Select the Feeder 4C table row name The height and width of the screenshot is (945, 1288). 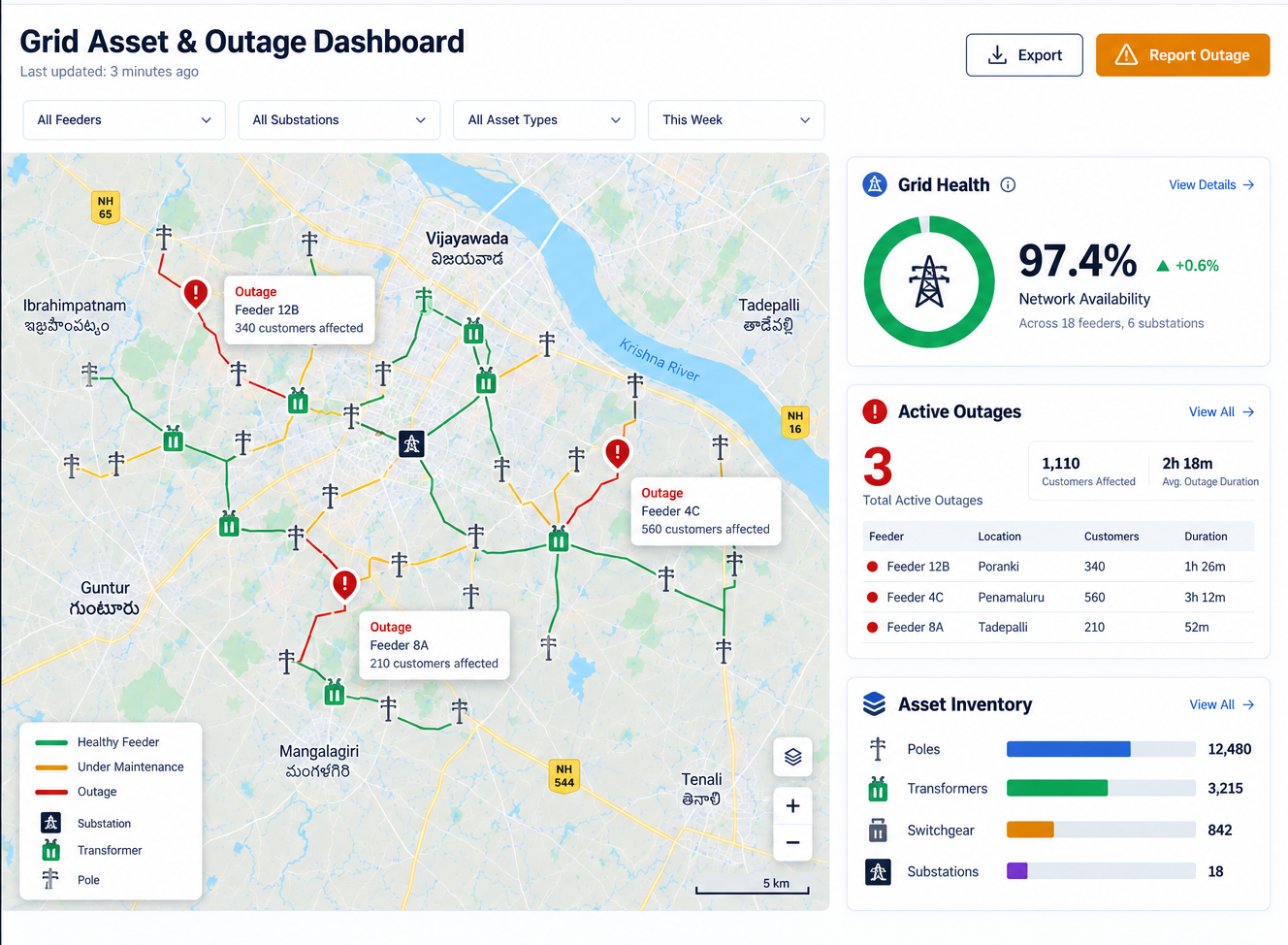[x=915, y=598]
